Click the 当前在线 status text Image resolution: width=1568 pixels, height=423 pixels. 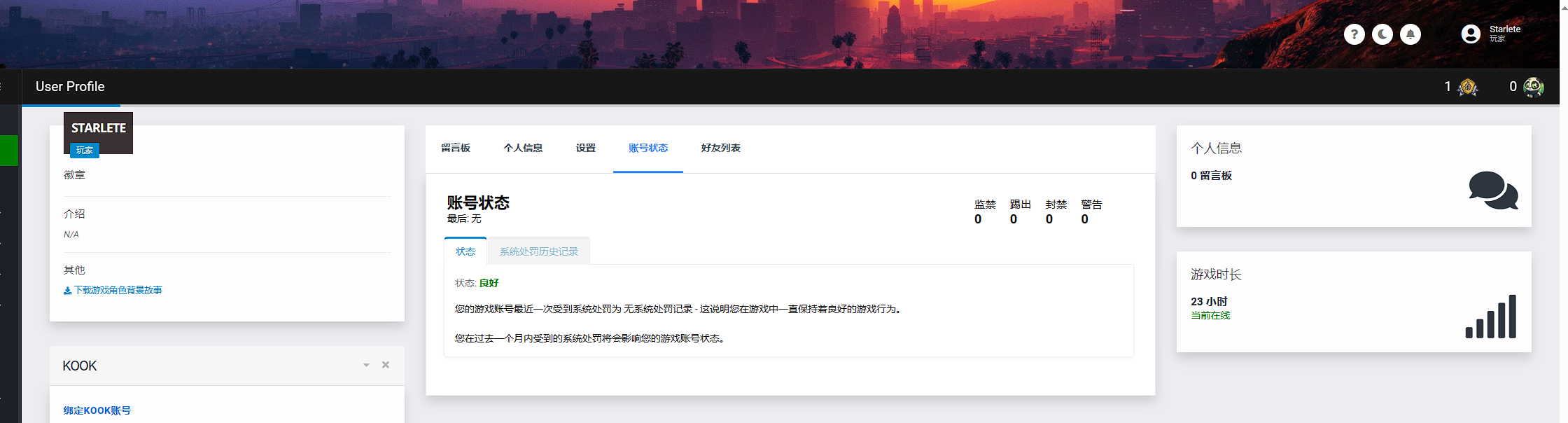click(1210, 315)
